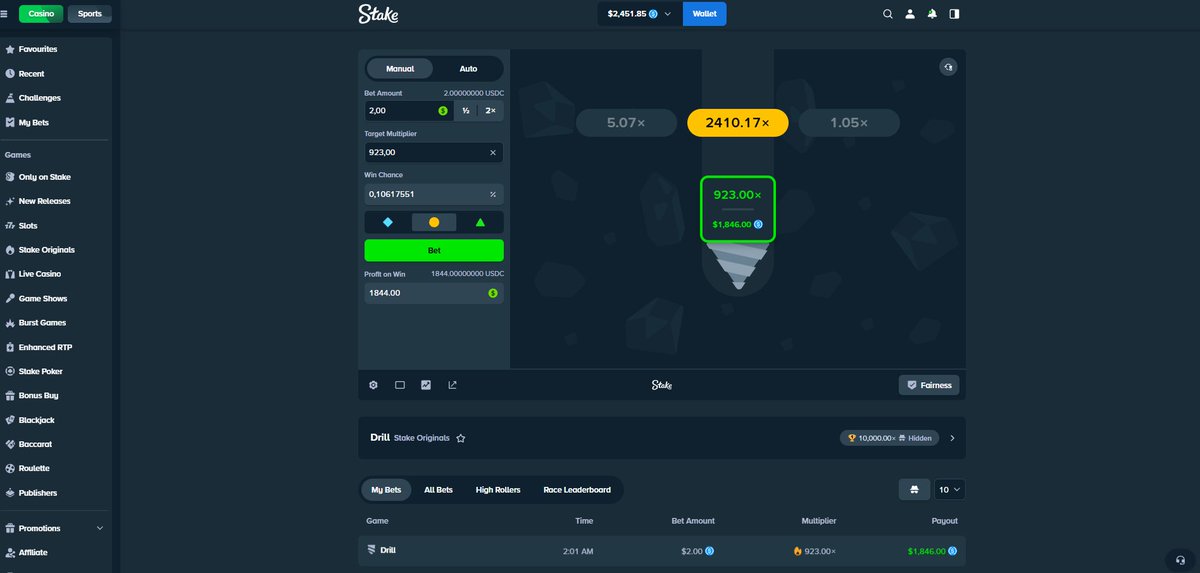Click the 1.05× result pill
1200x573 pixels.
[x=849, y=123]
